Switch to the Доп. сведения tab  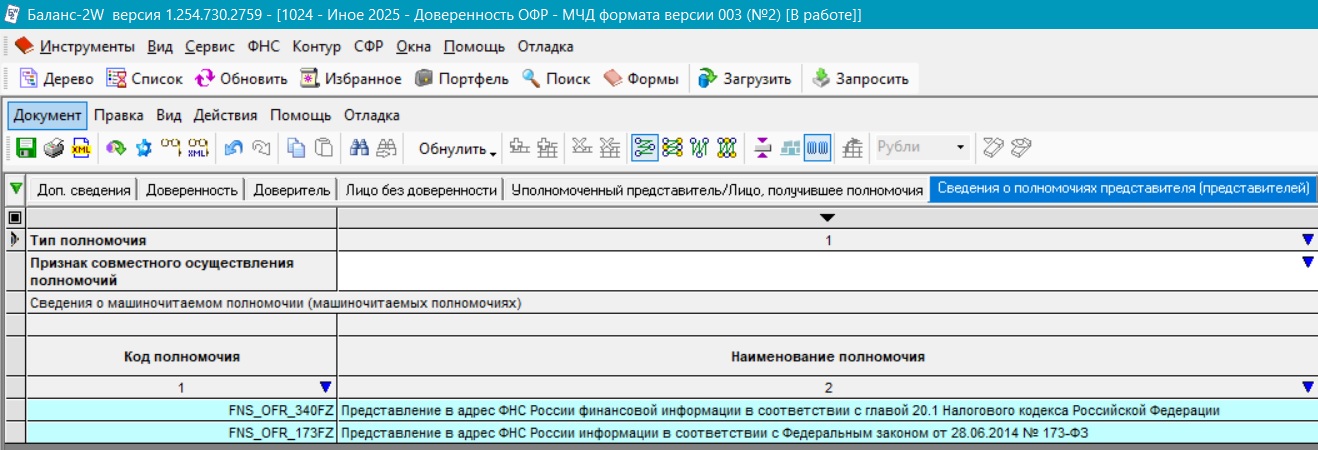pyautogui.click(x=85, y=190)
